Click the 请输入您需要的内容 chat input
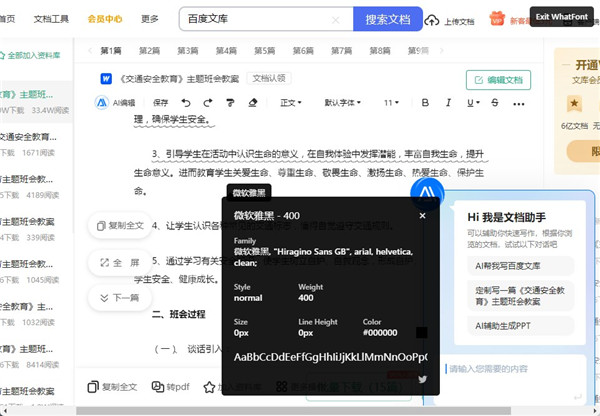The width and height of the screenshot is (600, 416). [x=513, y=369]
